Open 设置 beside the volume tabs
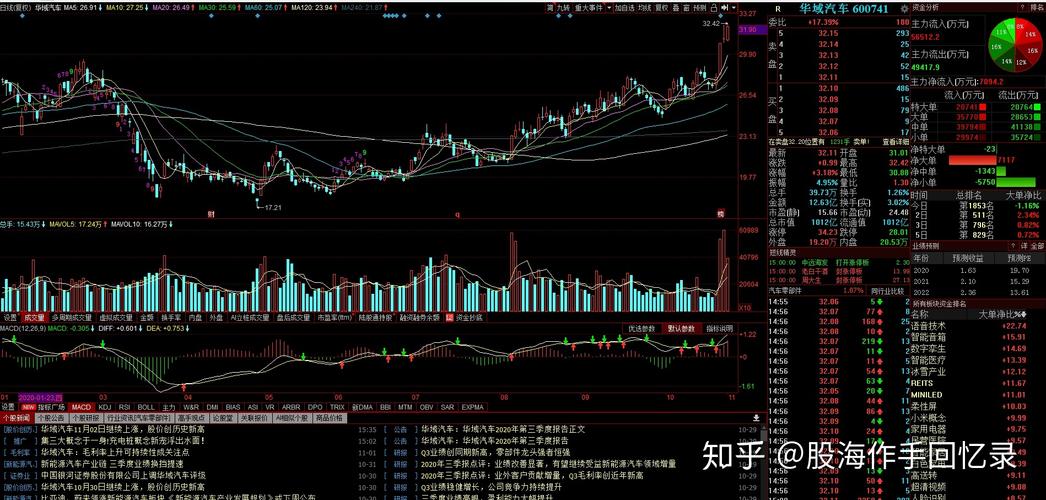1046x500 pixels. click(10, 318)
